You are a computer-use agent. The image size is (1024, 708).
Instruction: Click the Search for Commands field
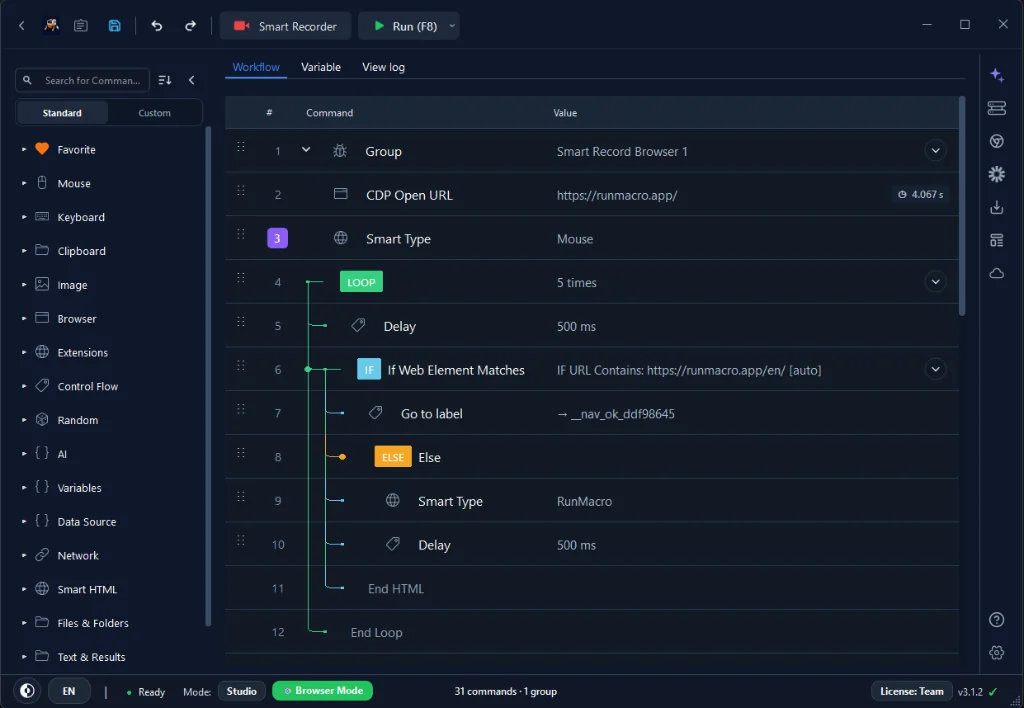click(x=83, y=80)
